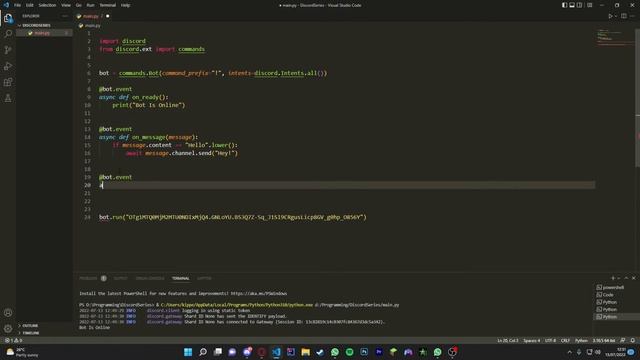
Task: Click the Spaces: 4 indentation setting
Action: tap(531, 340)
